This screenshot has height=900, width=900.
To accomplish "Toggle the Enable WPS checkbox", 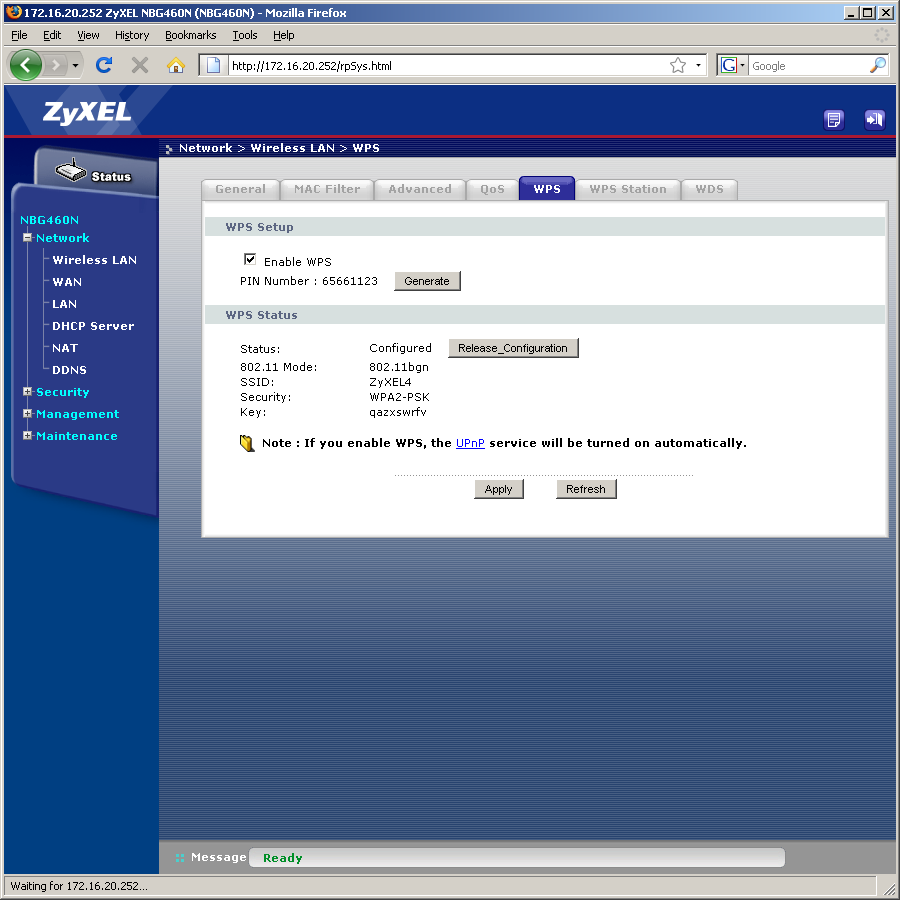I will point(250,259).
